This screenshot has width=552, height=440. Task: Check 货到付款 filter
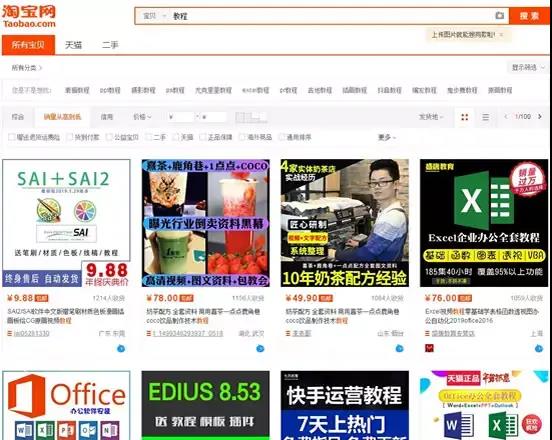(x=70, y=137)
